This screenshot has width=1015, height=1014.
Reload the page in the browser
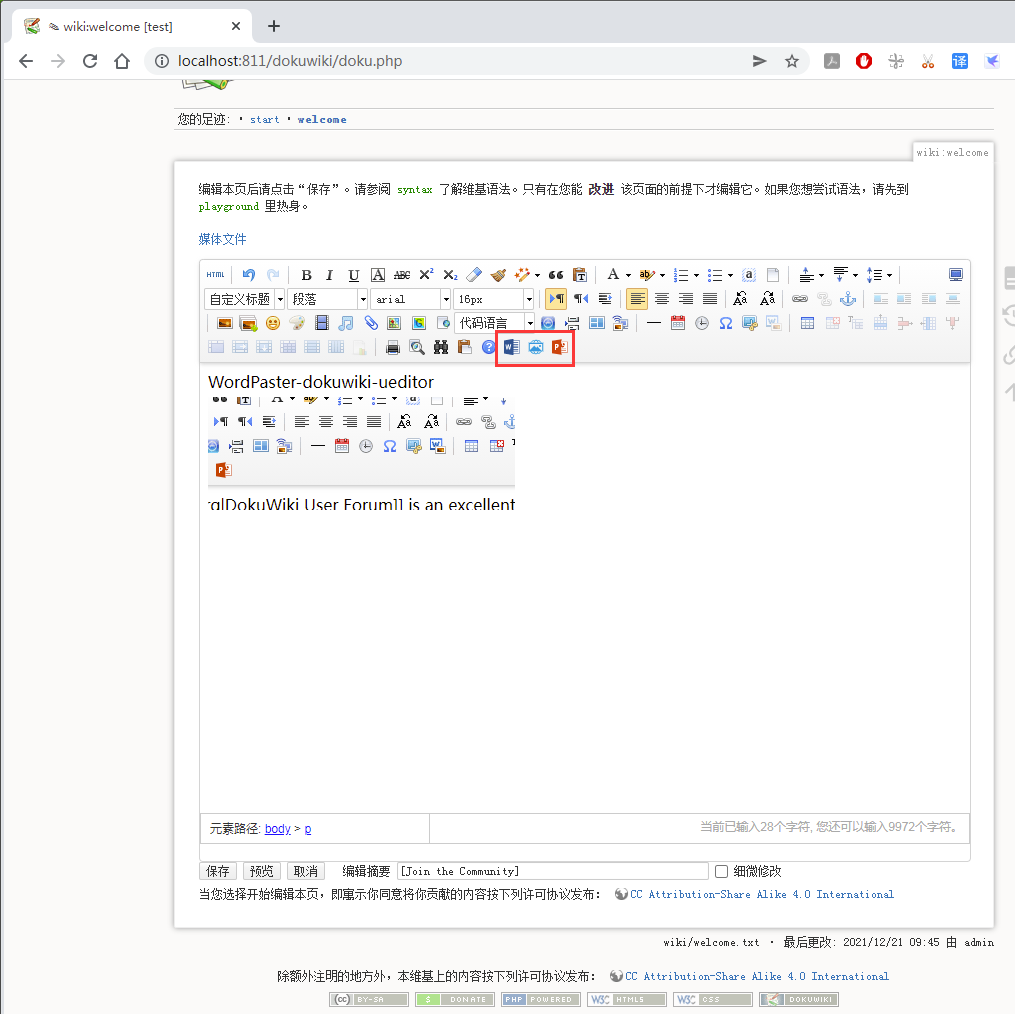pyautogui.click(x=90, y=61)
